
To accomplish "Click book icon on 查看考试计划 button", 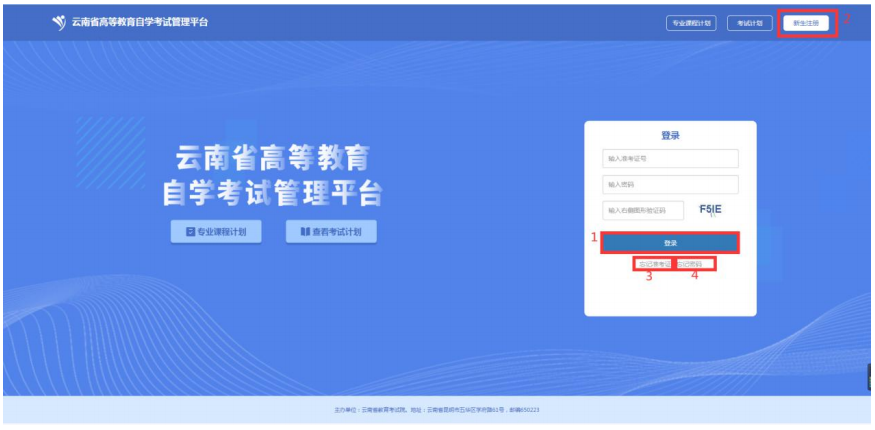I will pos(305,232).
